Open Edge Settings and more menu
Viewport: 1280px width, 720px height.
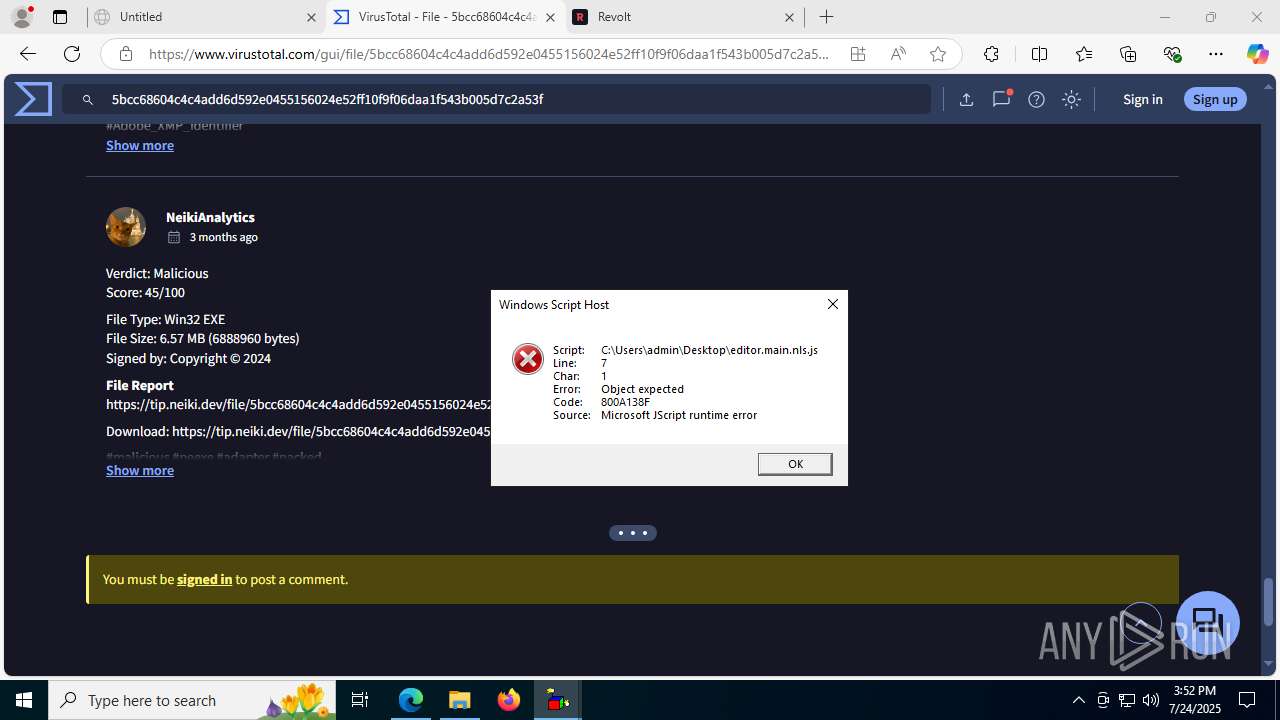pos(1216,54)
